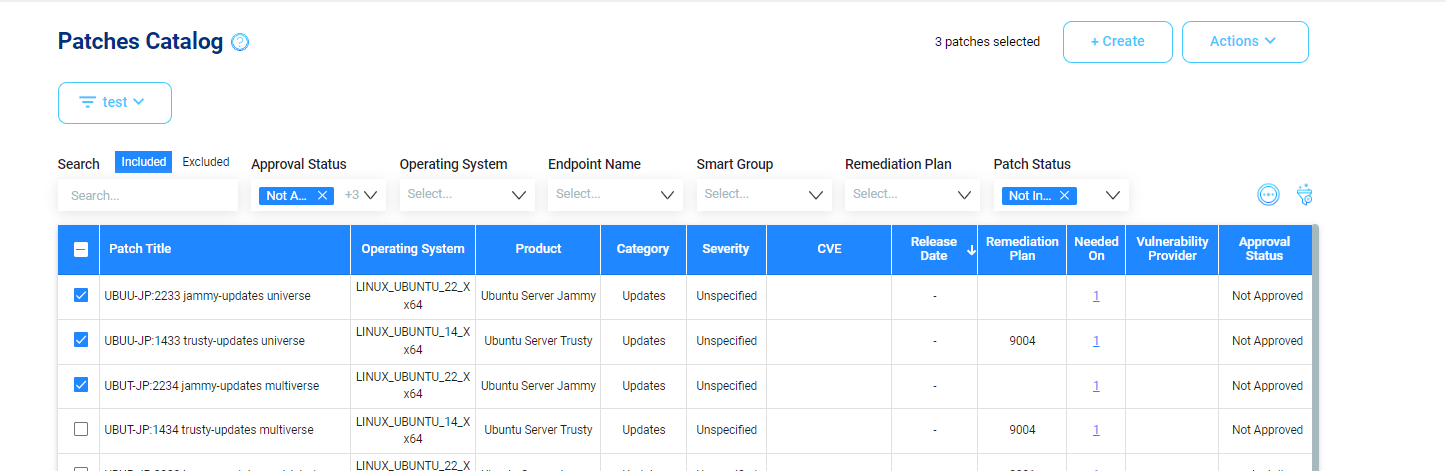Toggle the select-all header checkbox
The width and height of the screenshot is (1446, 471).
81,250
